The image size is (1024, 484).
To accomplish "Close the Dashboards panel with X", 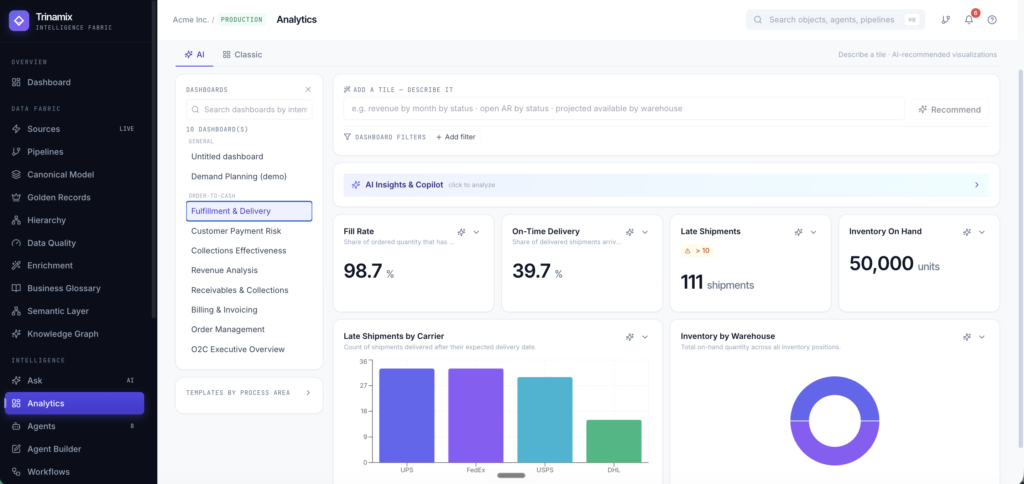I will click(308, 89).
